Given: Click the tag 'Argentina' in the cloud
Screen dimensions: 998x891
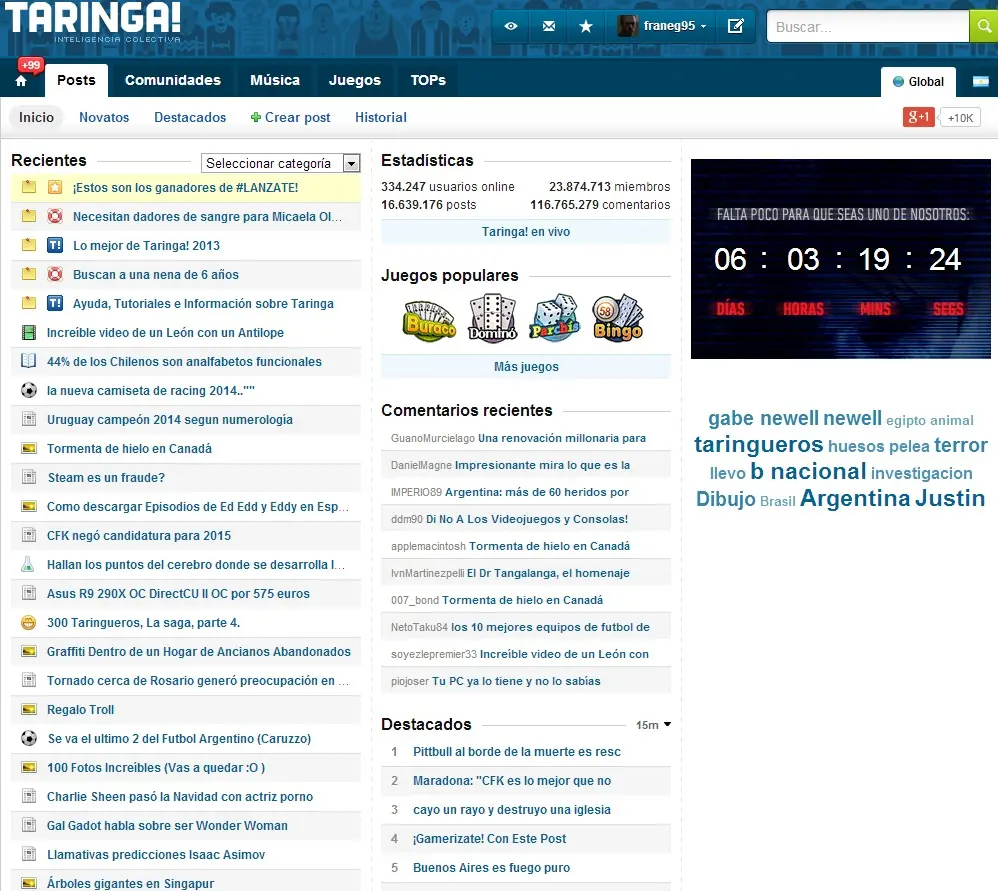Looking at the screenshot, I should (x=855, y=498).
